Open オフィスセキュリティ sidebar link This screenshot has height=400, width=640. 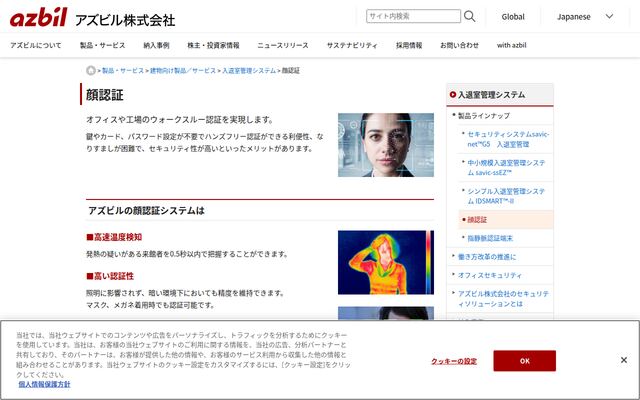pyautogui.click(x=490, y=275)
